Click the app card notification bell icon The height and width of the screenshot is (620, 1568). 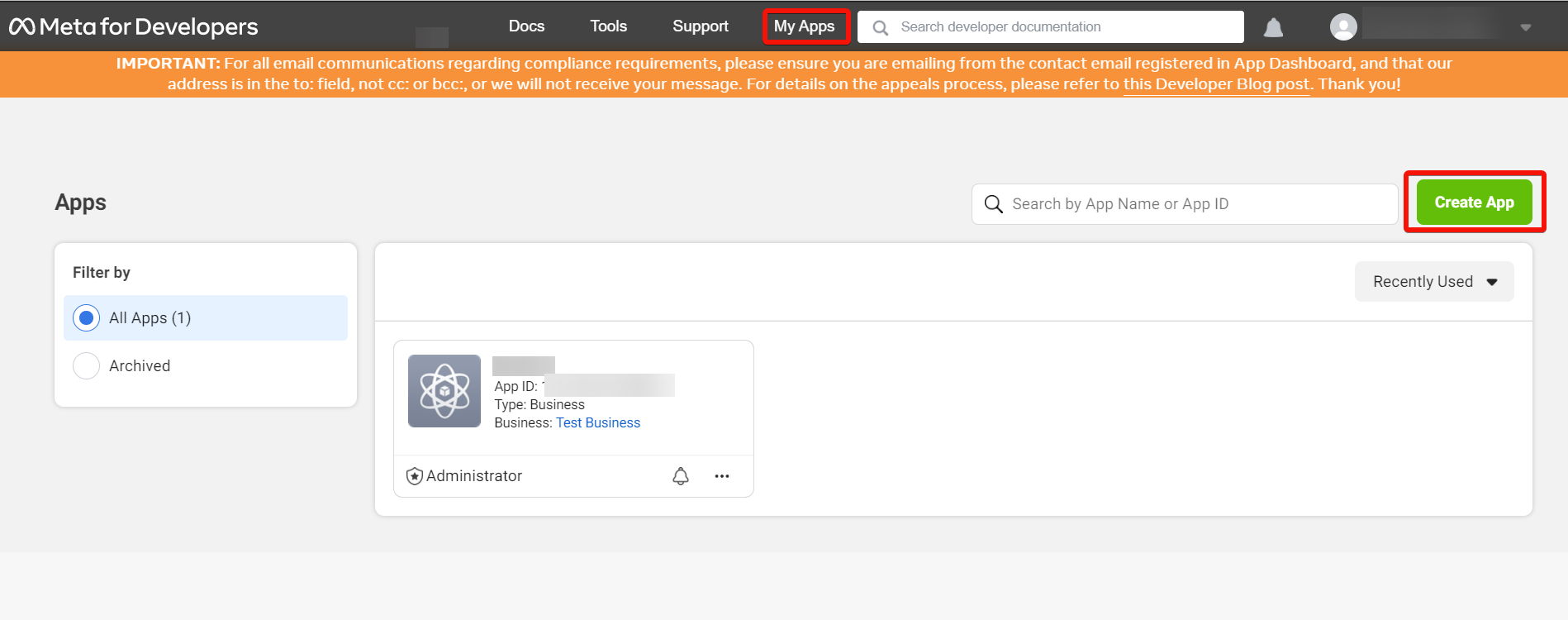680,476
